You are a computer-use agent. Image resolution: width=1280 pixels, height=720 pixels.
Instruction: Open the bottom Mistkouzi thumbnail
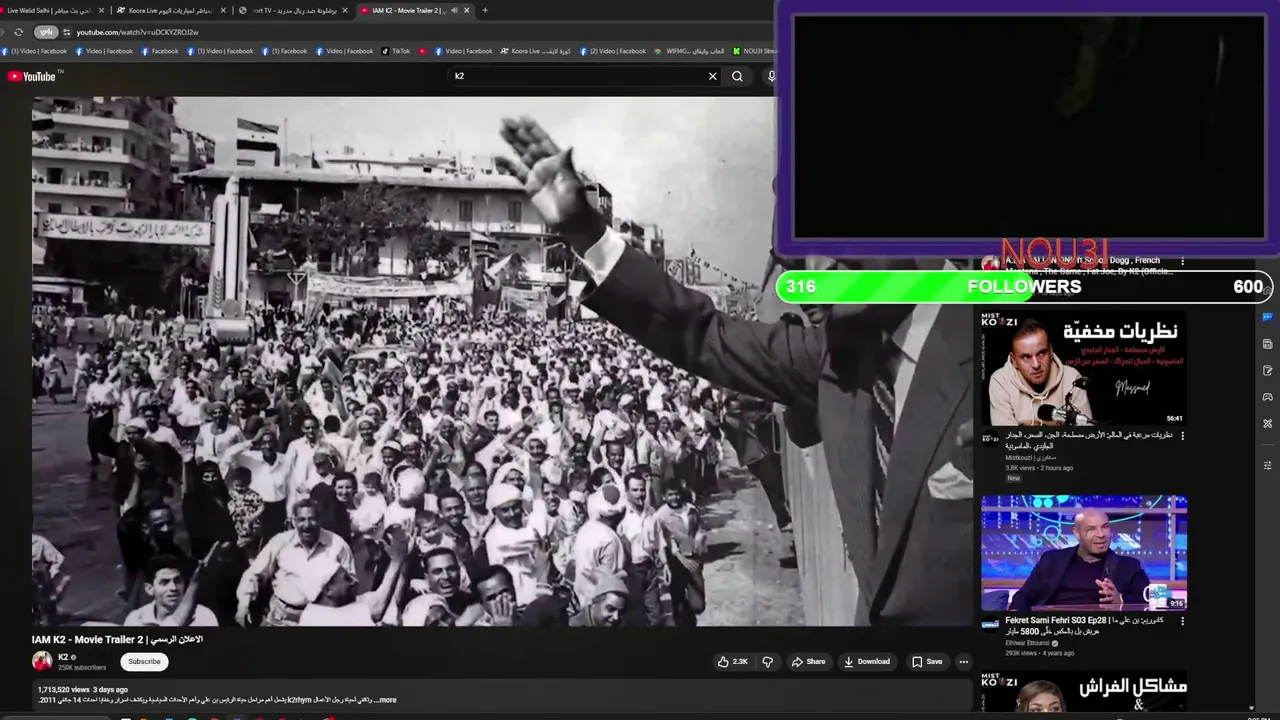pos(1084,692)
